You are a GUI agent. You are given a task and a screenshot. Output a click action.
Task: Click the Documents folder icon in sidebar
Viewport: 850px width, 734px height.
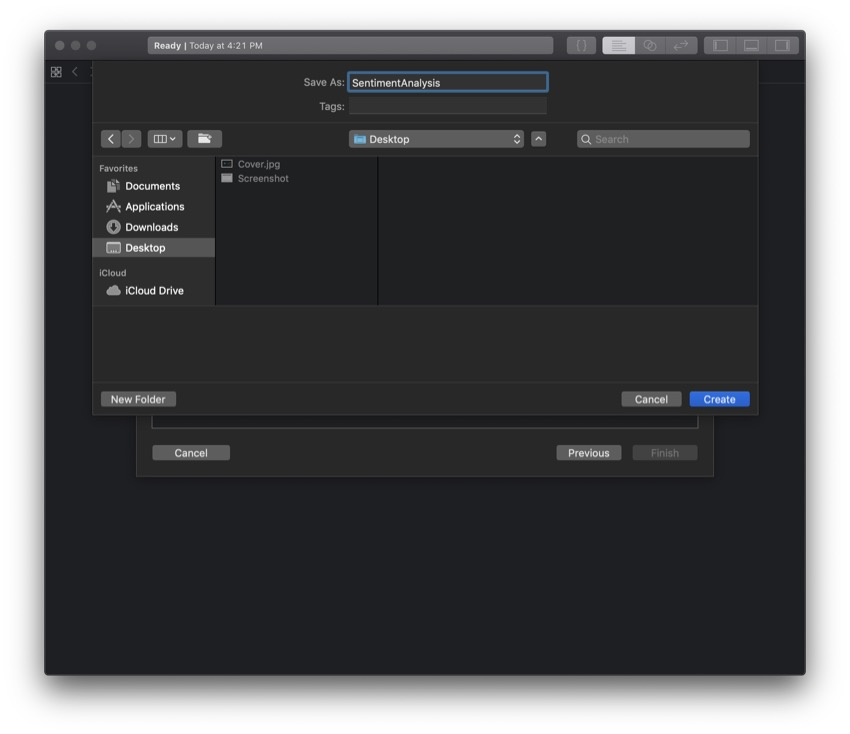point(113,186)
